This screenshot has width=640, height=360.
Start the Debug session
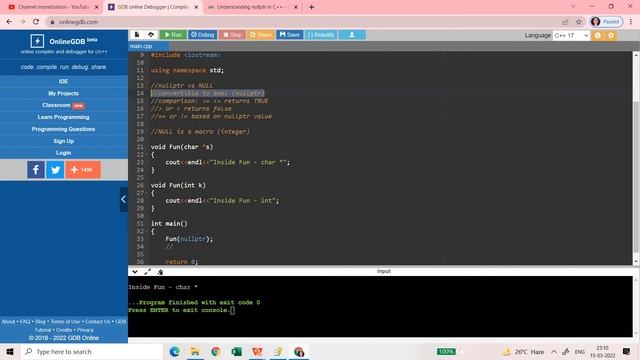[x=202, y=35]
